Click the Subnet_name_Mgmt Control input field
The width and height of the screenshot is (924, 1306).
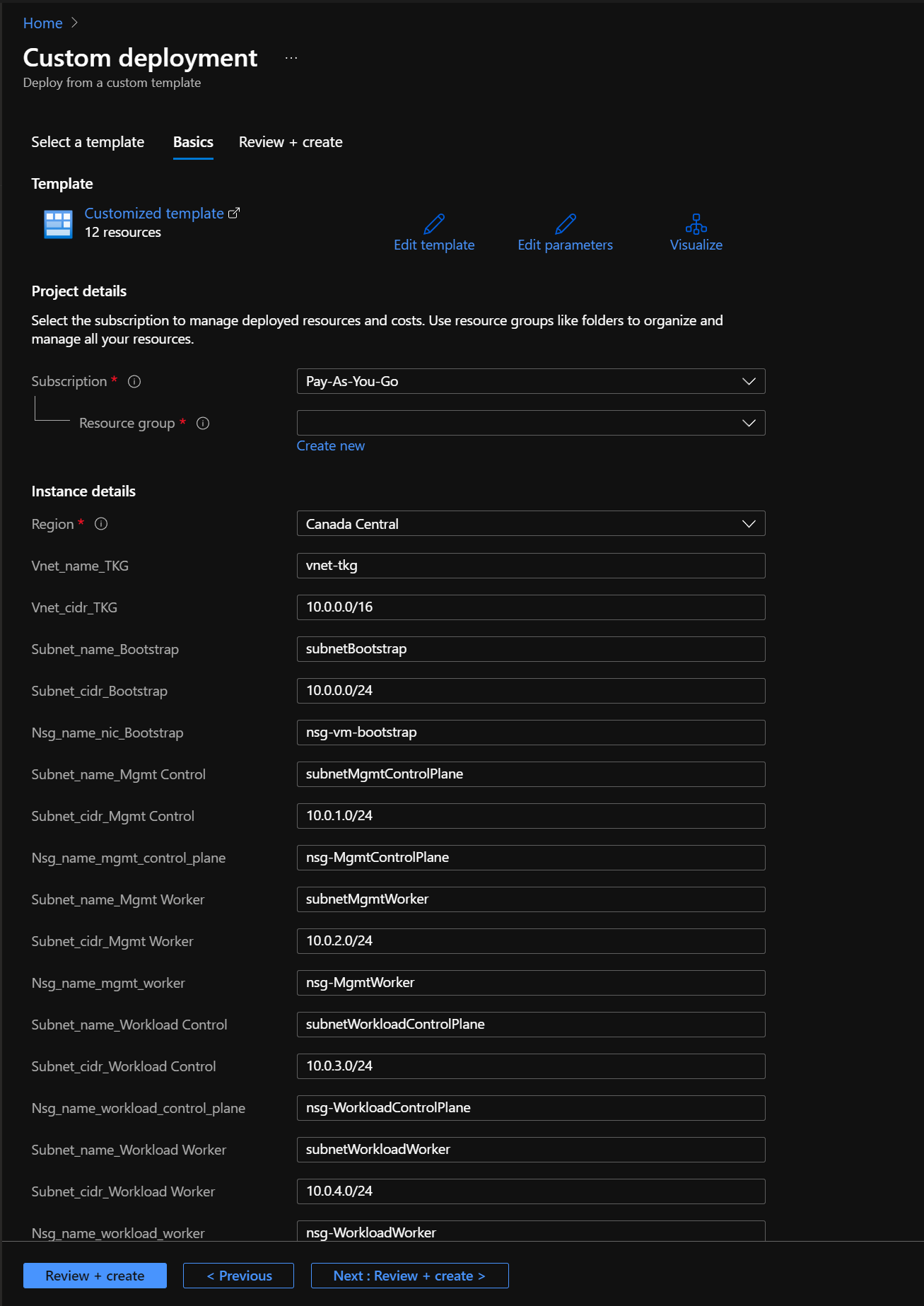point(531,774)
